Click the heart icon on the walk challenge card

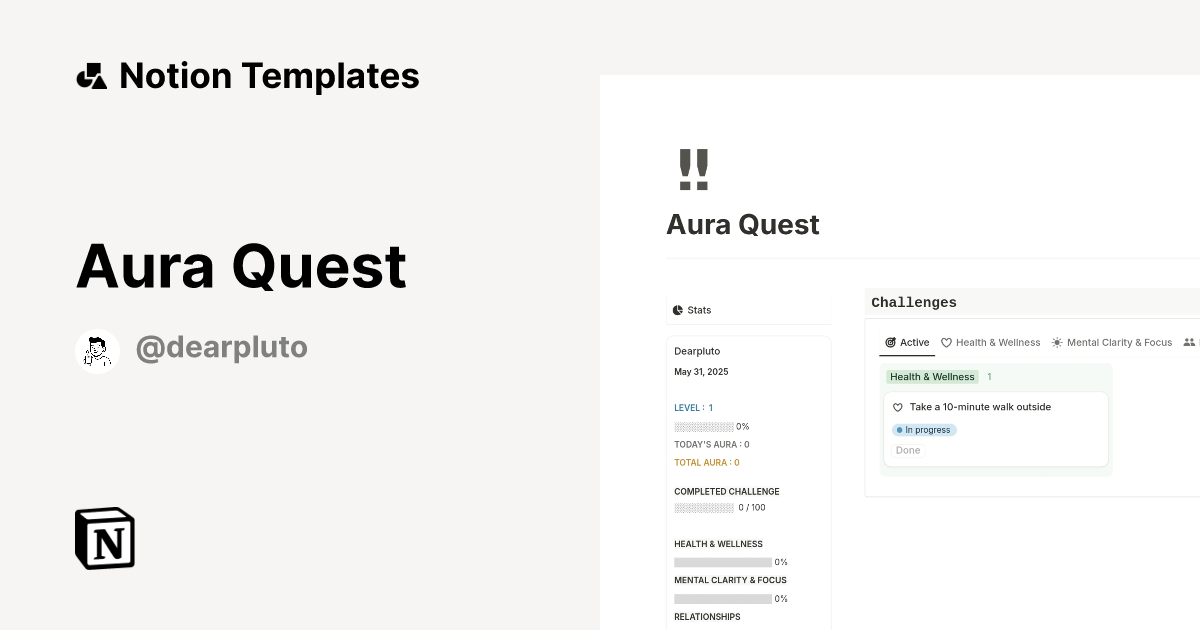click(898, 407)
